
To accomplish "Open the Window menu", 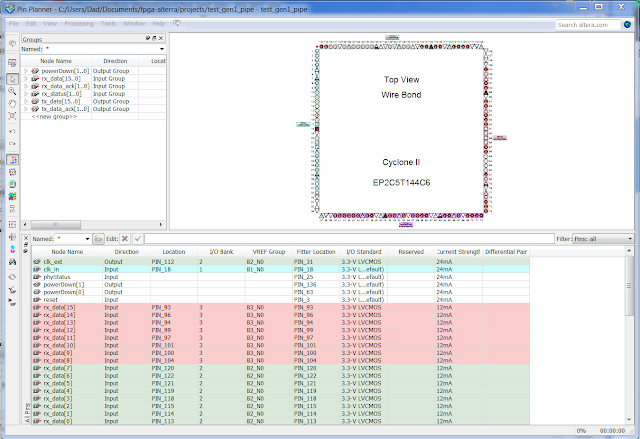I will 134,24.
